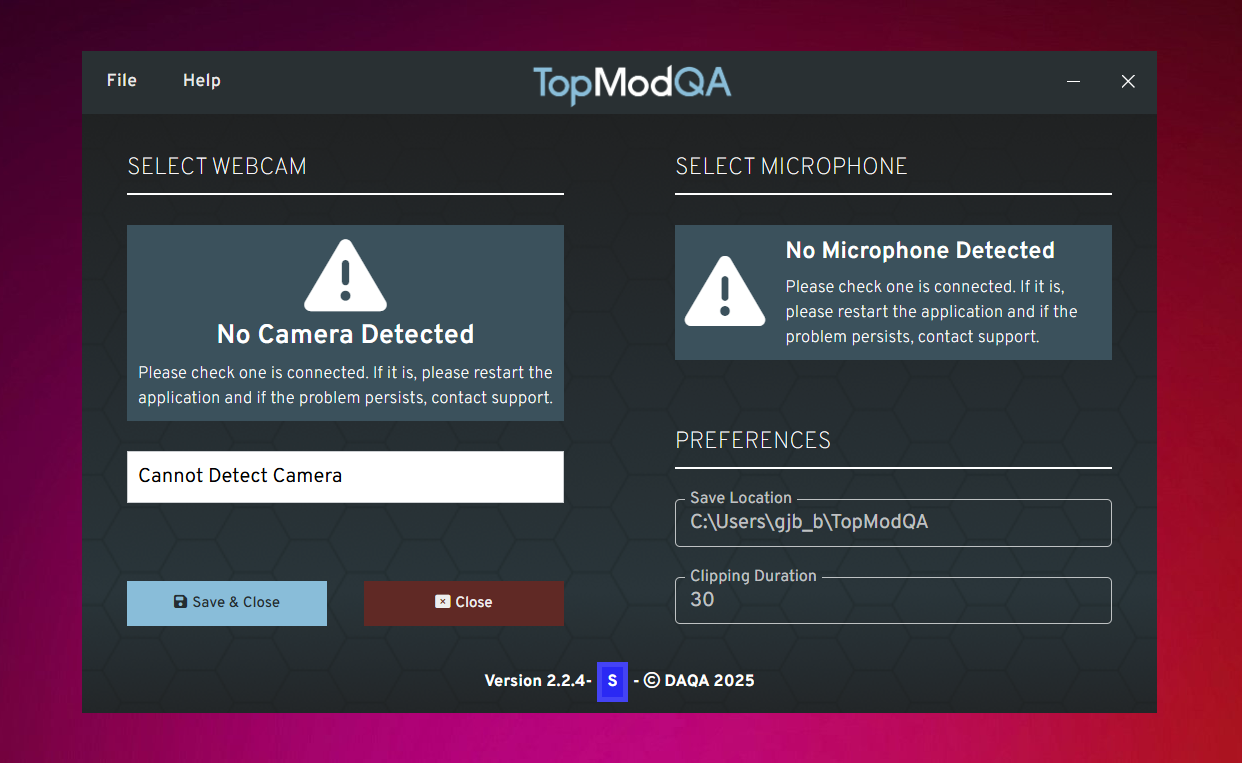Click the No Microphone Detected heading
Image resolution: width=1242 pixels, height=763 pixels.
(x=920, y=250)
